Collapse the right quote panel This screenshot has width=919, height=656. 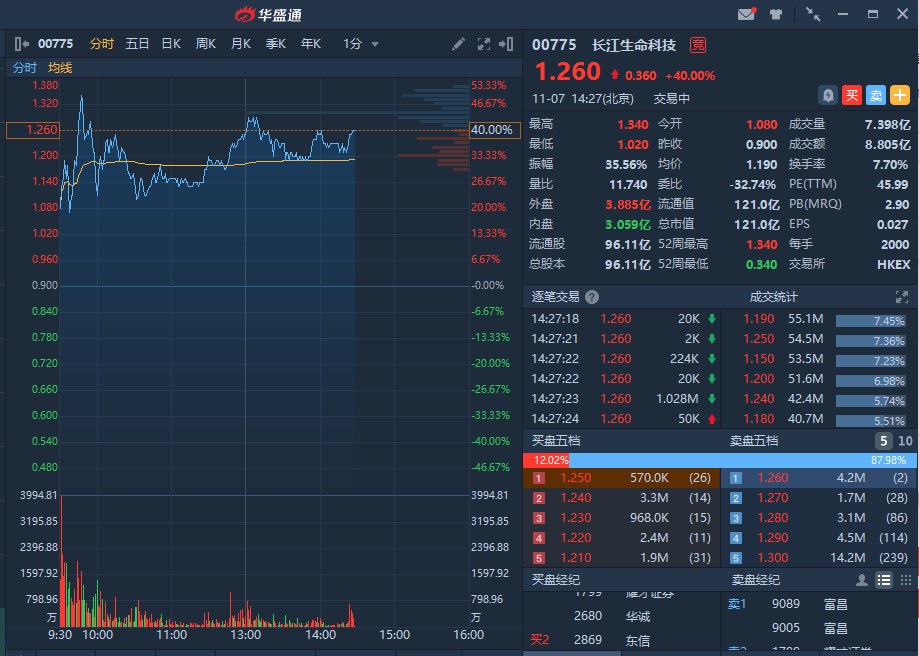tap(508, 44)
